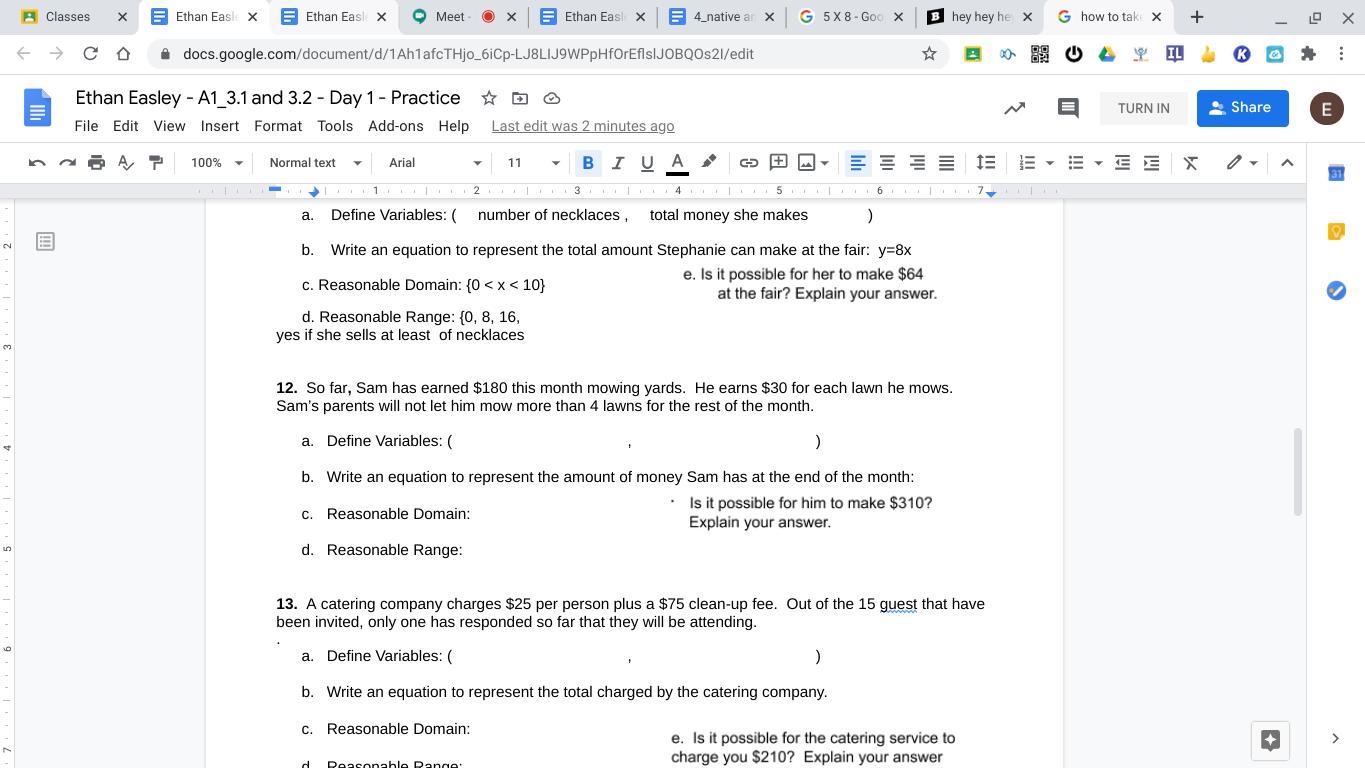Open the Docs home icon
The image size is (1365, 768).
38,108
